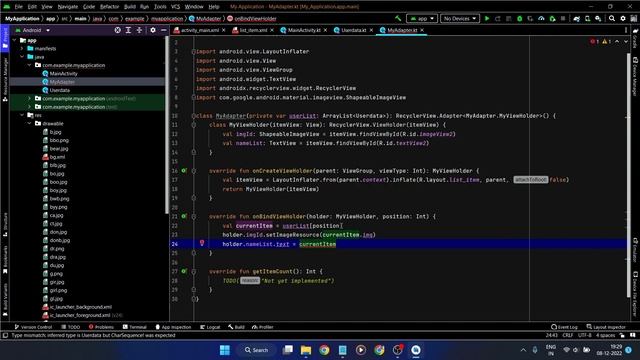This screenshot has height=360, width=640.
Task: Toggle the Structure side tab
Action: click(x=5, y=224)
